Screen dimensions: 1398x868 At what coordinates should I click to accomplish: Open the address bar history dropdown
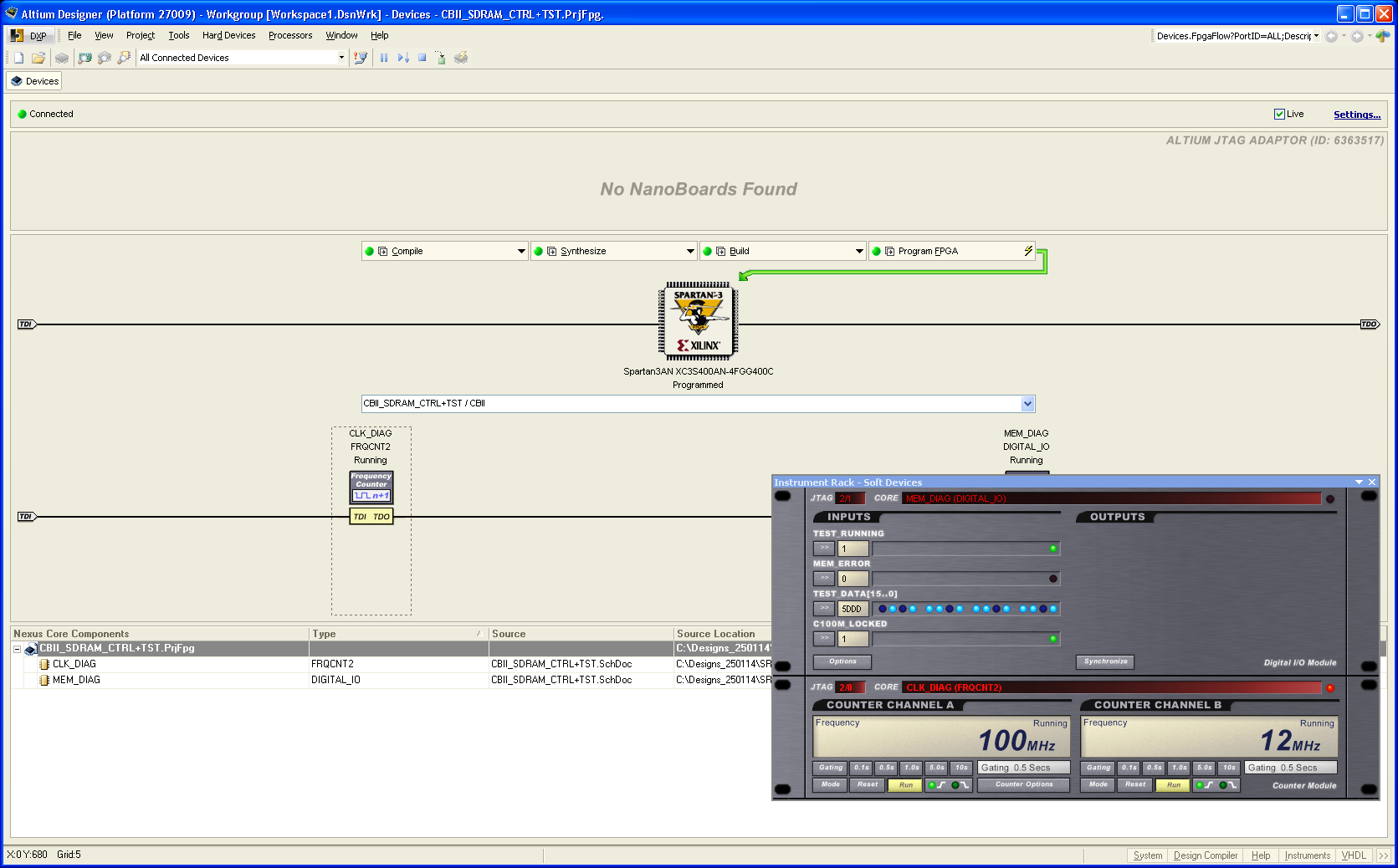(1316, 36)
